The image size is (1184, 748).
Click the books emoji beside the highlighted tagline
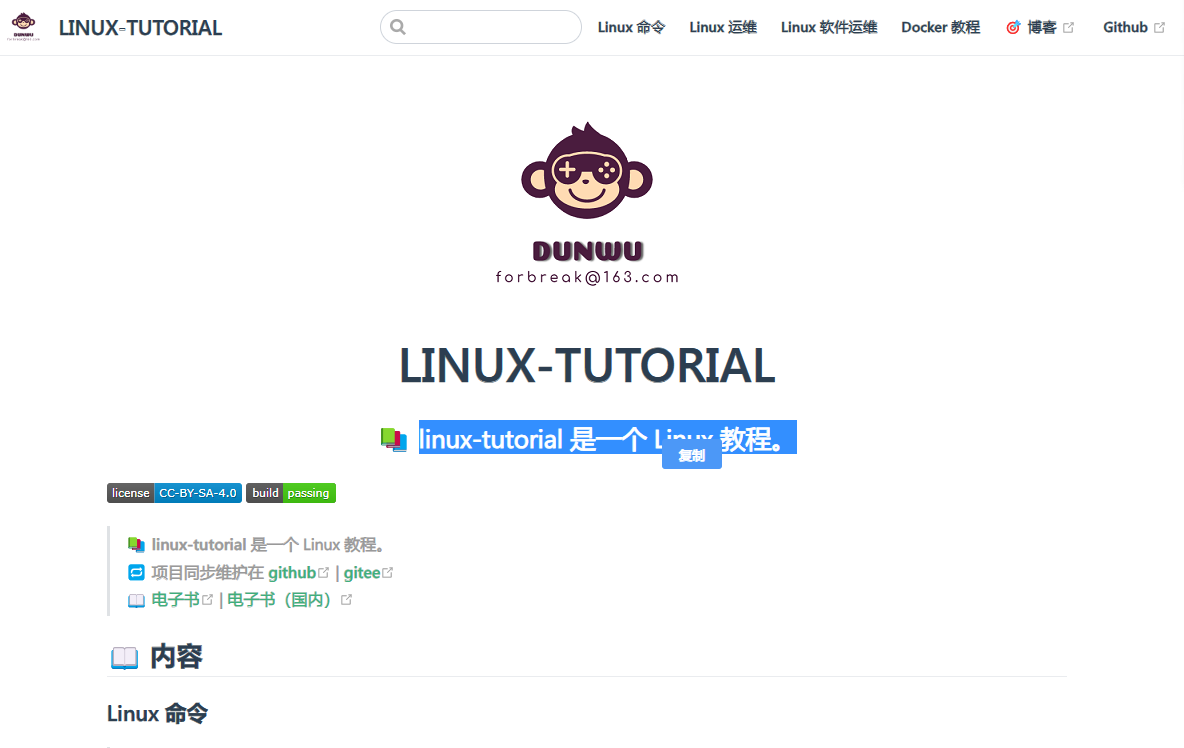click(393, 439)
